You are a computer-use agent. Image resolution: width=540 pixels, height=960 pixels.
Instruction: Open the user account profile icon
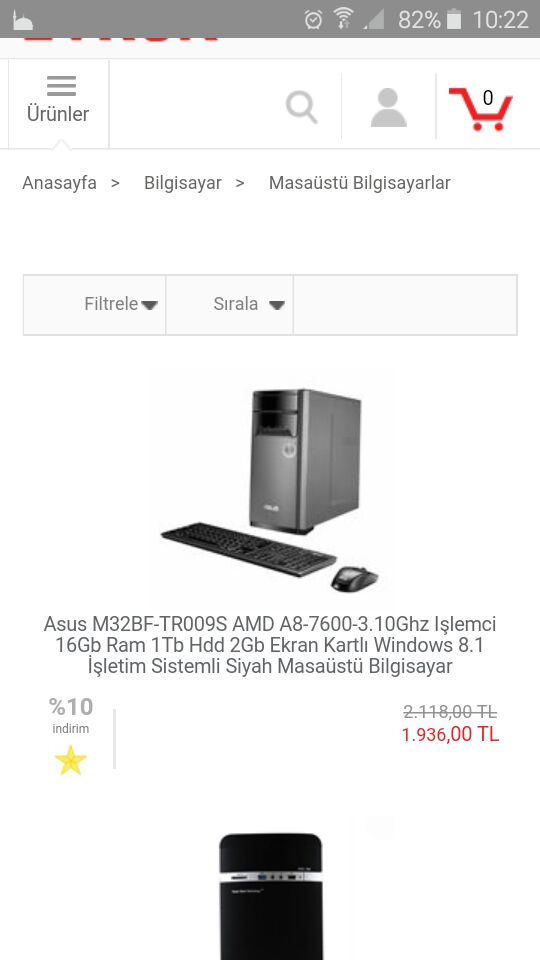[389, 108]
